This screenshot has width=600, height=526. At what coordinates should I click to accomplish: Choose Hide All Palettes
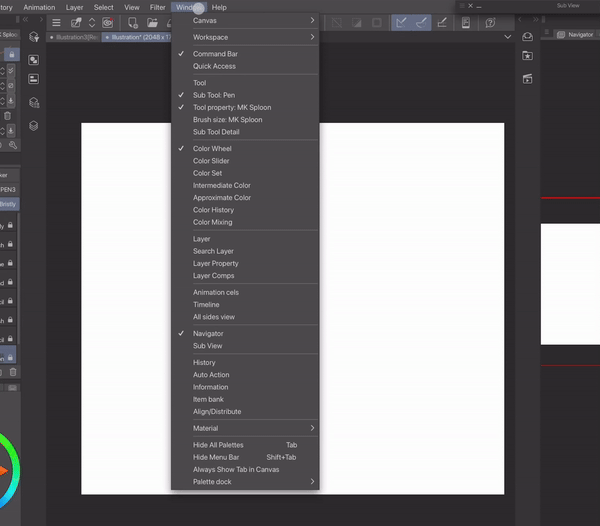pyautogui.click(x=218, y=445)
